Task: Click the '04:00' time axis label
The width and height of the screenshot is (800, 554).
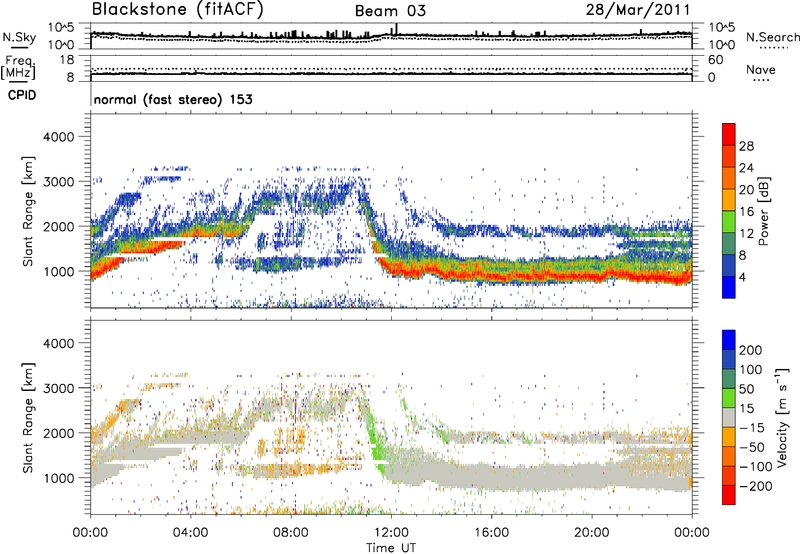Action: click(x=190, y=533)
